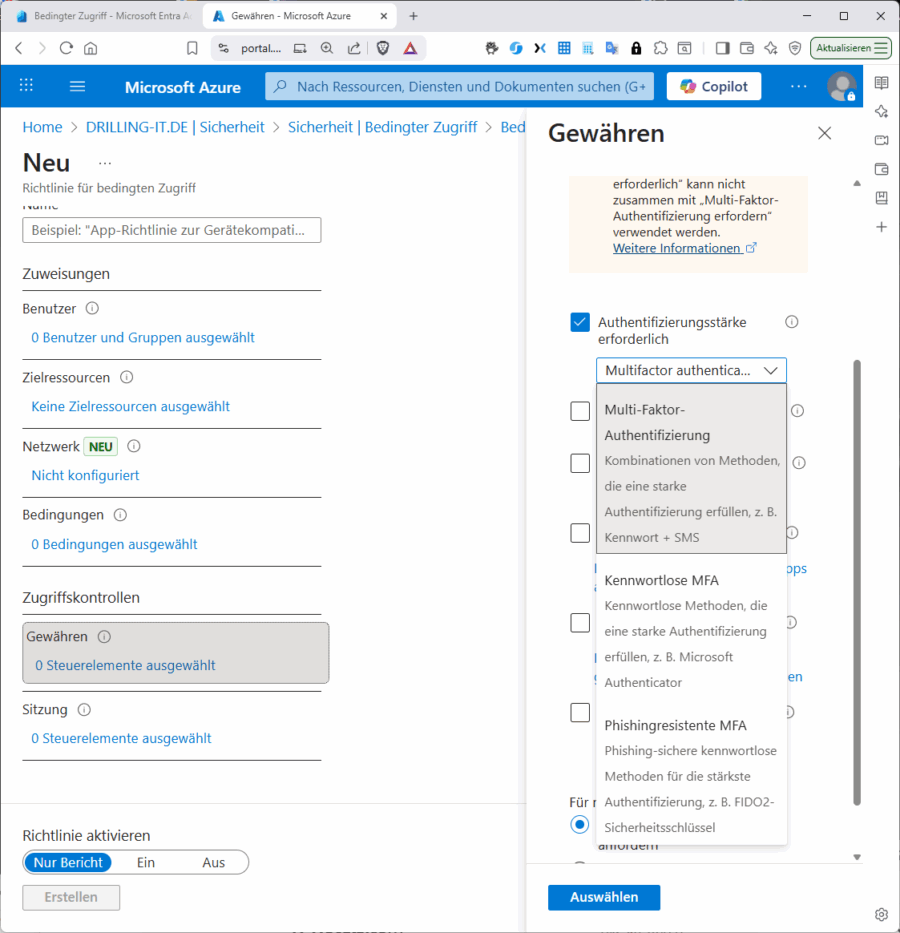
Task: Open Nicht konfiguriert network link
Action: 85,475
